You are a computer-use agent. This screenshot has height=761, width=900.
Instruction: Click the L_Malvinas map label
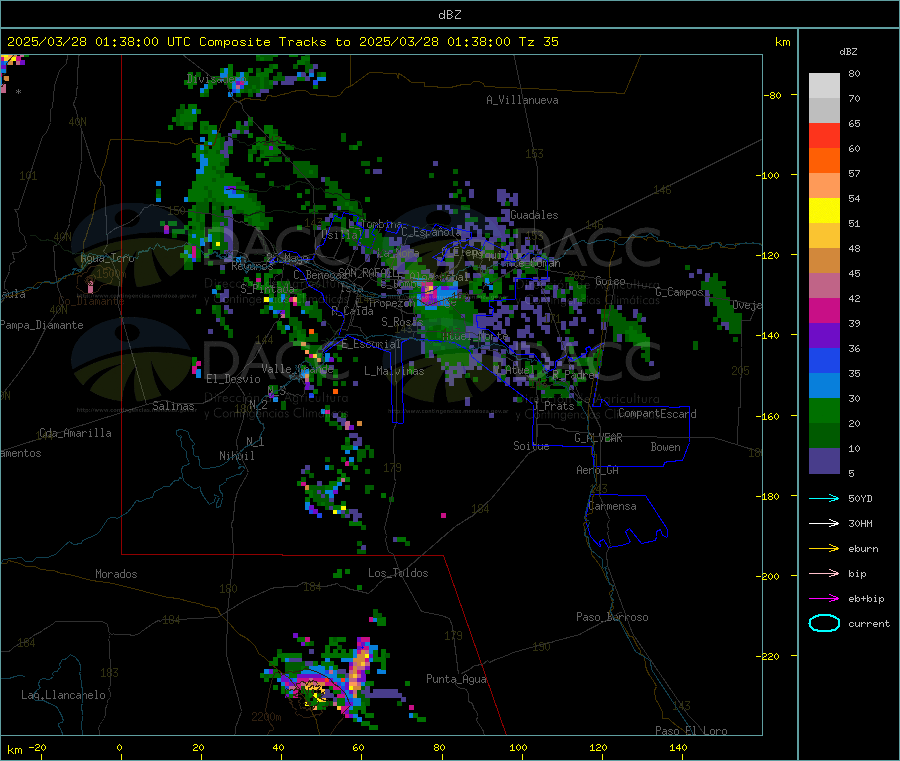pyautogui.click(x=394, y=371)
